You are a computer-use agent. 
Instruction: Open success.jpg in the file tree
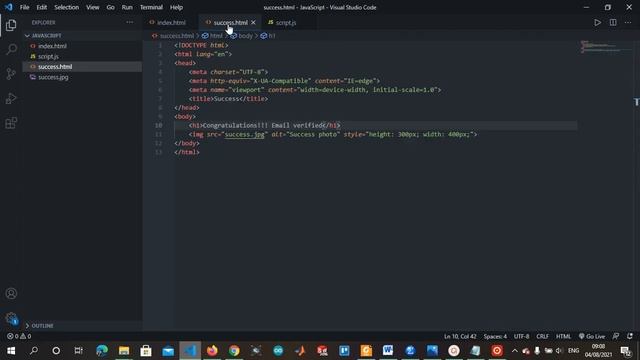(x=82, y=77)
